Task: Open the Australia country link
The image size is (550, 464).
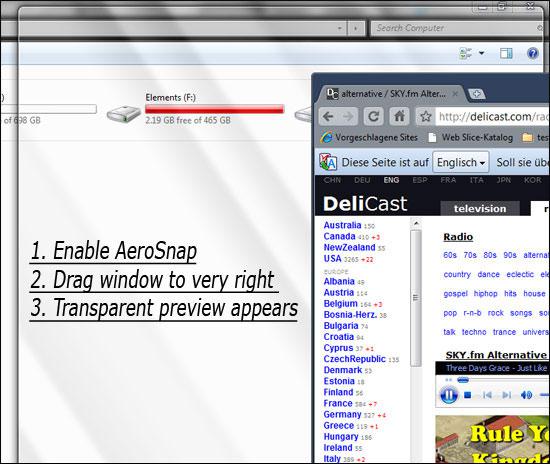Action: pyautogui.click(x=342, y=225)
